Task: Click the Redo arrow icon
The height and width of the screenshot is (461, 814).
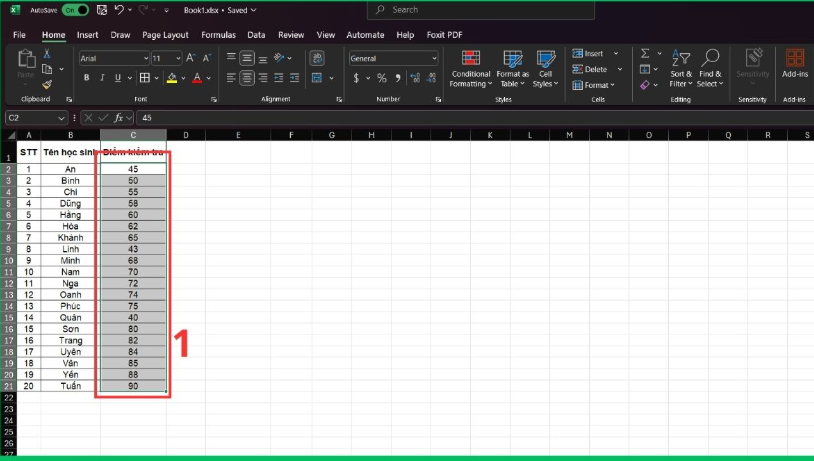Action: tap(143, 10)
